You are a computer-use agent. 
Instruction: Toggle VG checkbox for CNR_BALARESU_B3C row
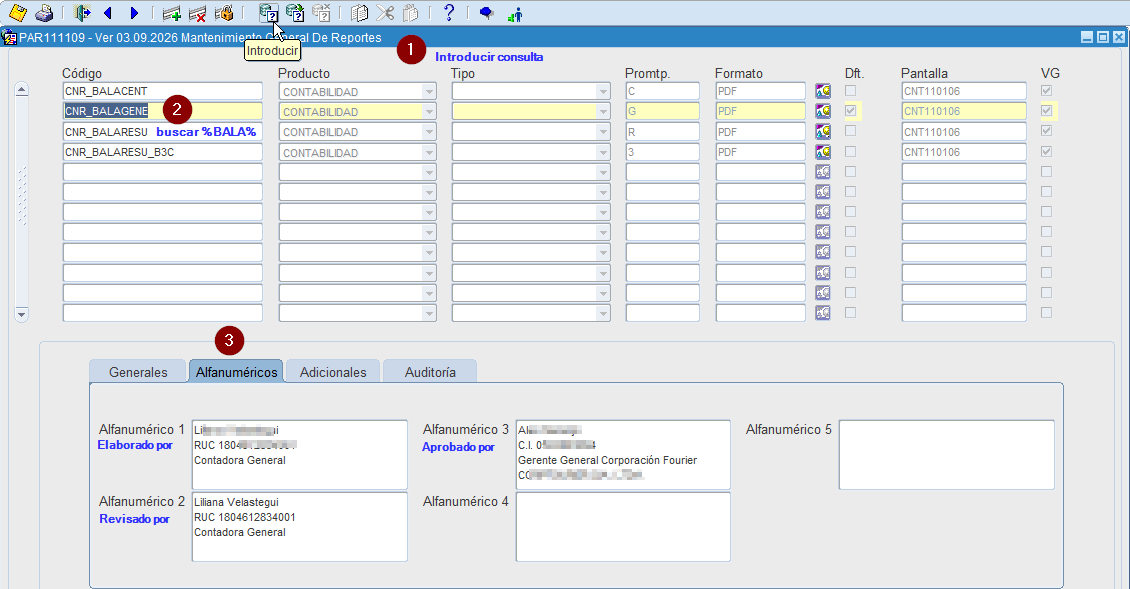1046,151
